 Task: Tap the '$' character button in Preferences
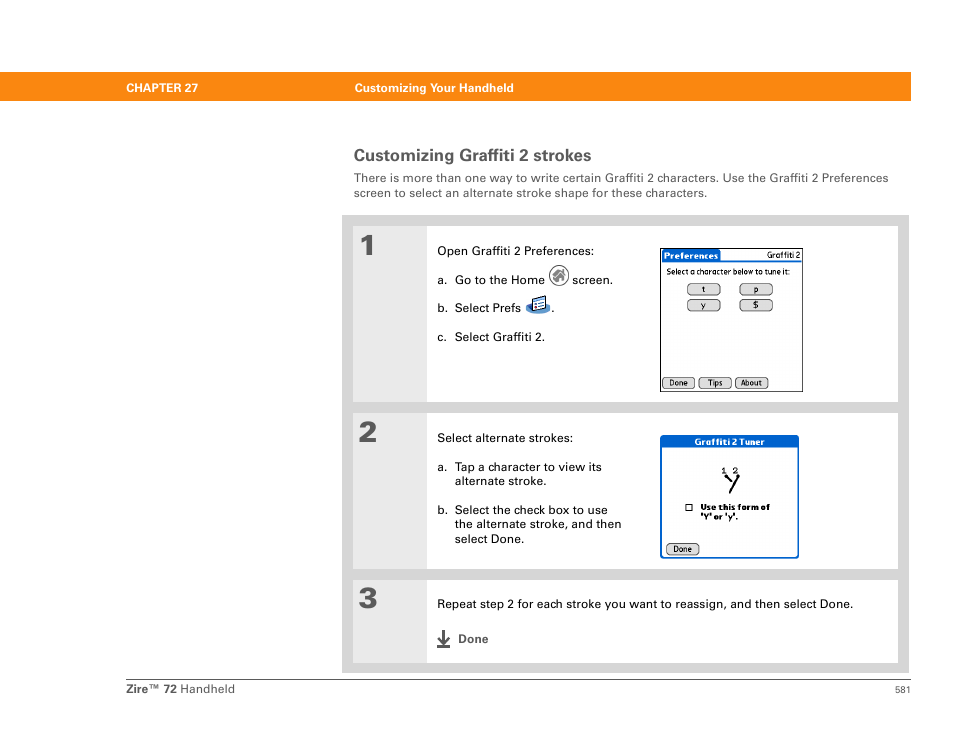(756, 305)
